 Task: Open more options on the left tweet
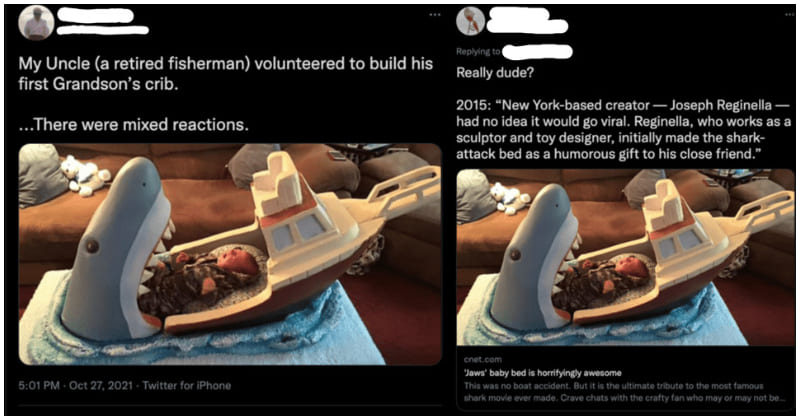(432, 15)
